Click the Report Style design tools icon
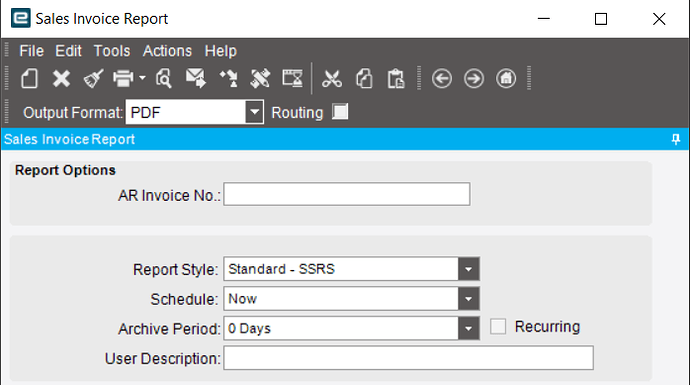 [260, 79]
